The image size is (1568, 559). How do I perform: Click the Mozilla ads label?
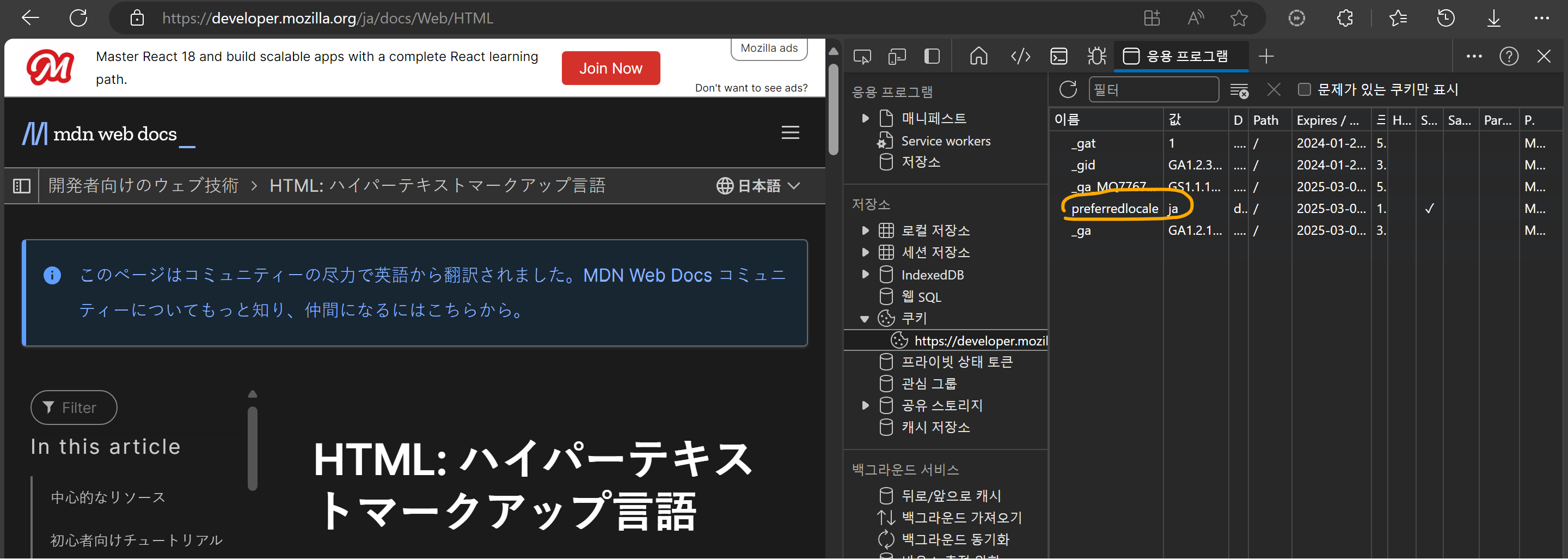click(x=769, y=48)
